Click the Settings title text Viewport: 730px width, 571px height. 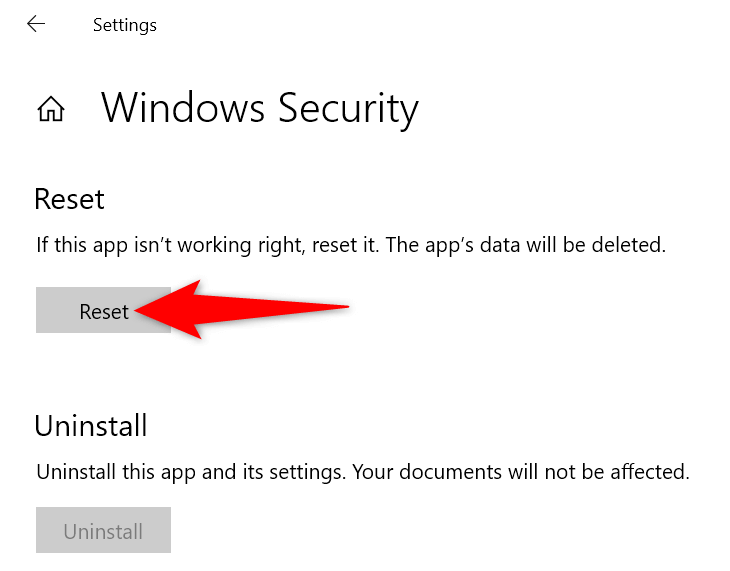point(124,25)
